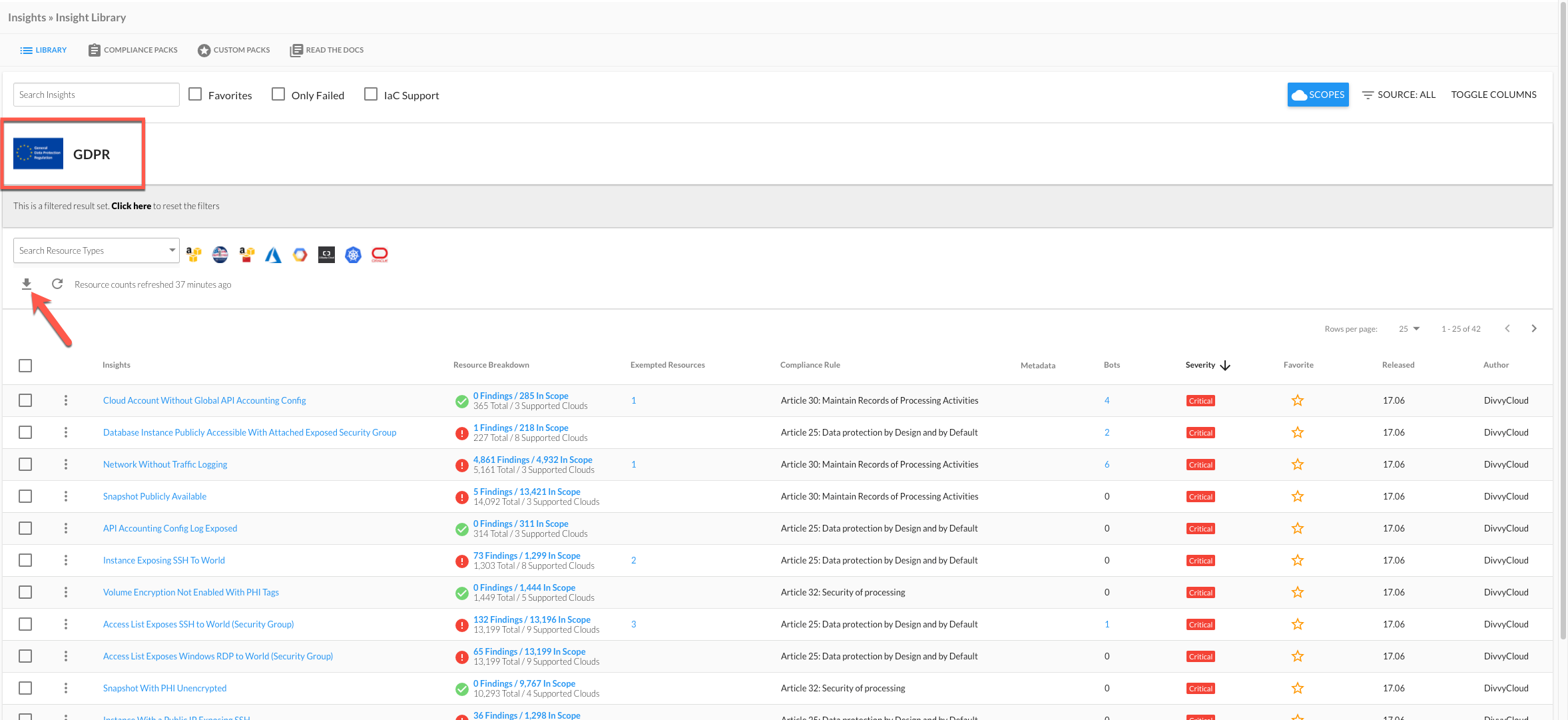1568x720 pixels.
Task: Open Instance Exposing SSH To World insight
Action: pos(164,561)
